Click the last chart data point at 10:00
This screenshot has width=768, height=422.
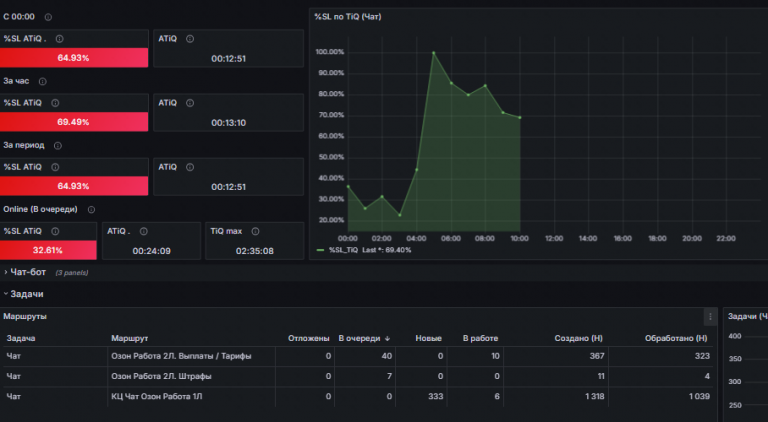[520, 117]
